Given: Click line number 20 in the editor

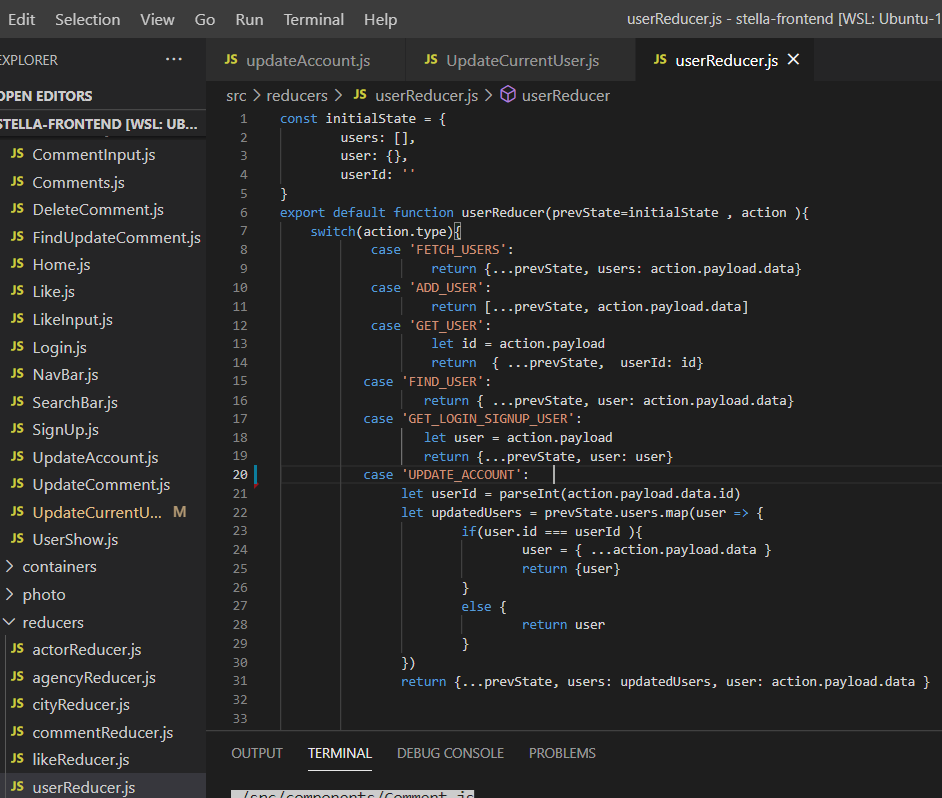Looking at the screenshot, I should (x=240, y=474).
